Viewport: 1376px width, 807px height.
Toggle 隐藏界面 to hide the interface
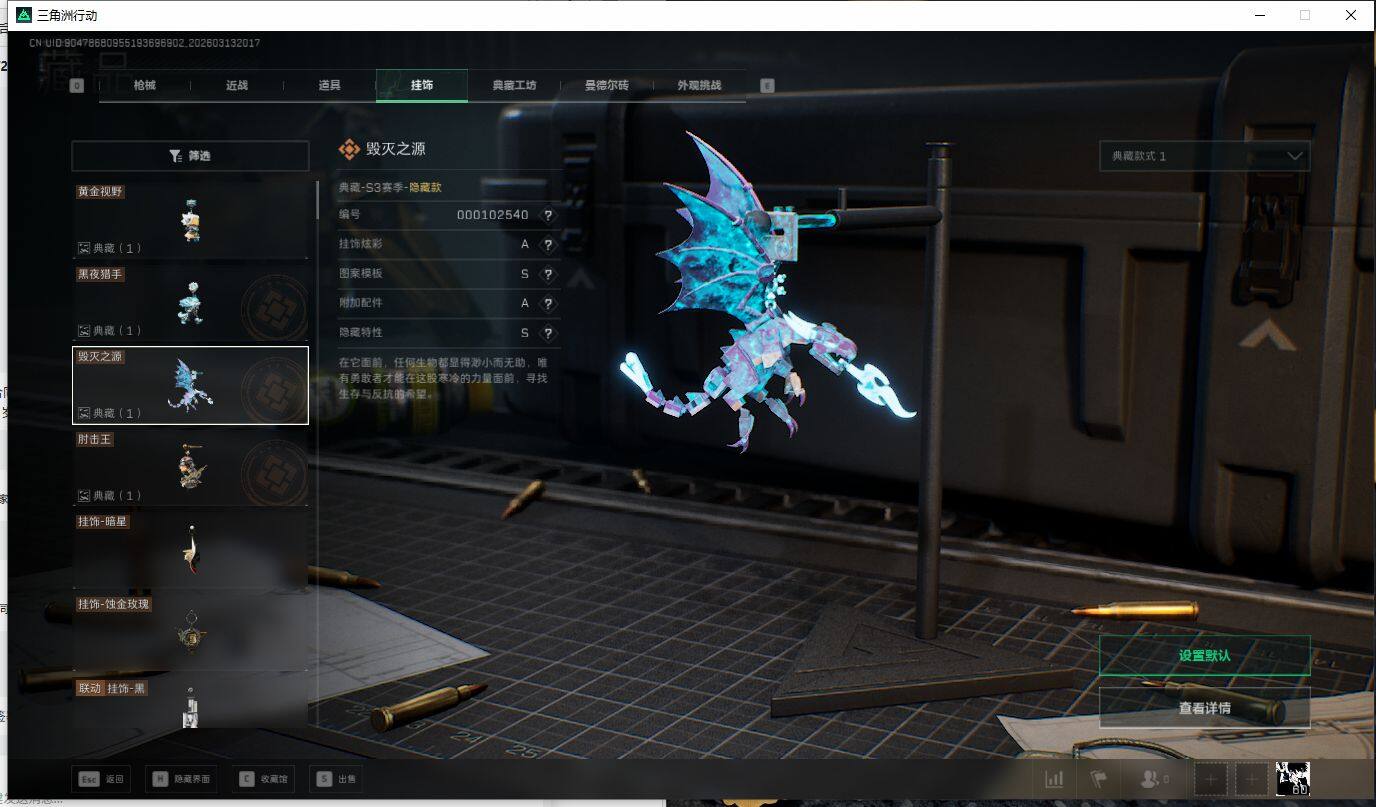click(182, 779)
